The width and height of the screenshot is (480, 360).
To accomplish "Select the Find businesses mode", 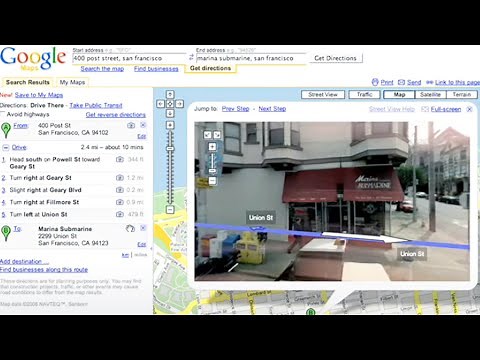I will 156,69.
